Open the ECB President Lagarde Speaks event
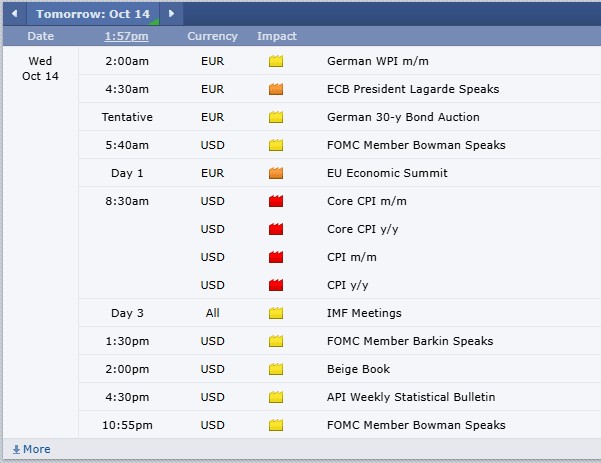This screenshot has width=601, height=463. pos(413,89)
